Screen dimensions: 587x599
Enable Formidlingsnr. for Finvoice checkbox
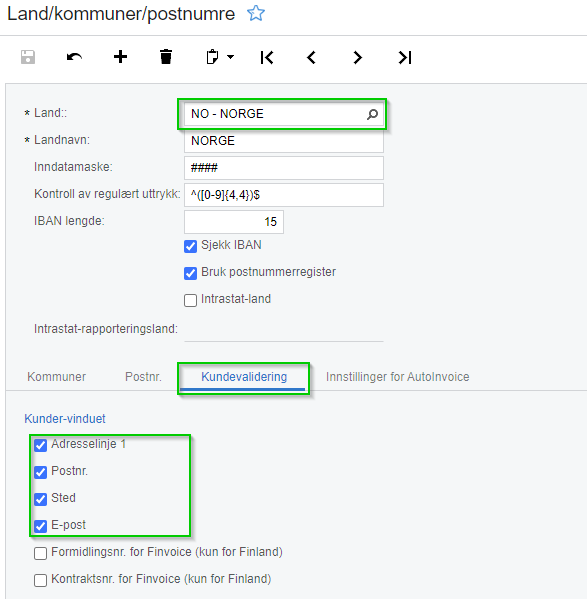(x=40, y=553)
